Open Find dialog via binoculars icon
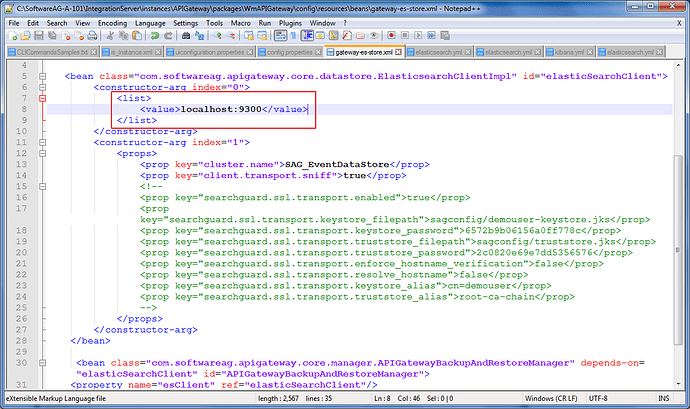Screen dimensions: 690x409 coord(186,36)
